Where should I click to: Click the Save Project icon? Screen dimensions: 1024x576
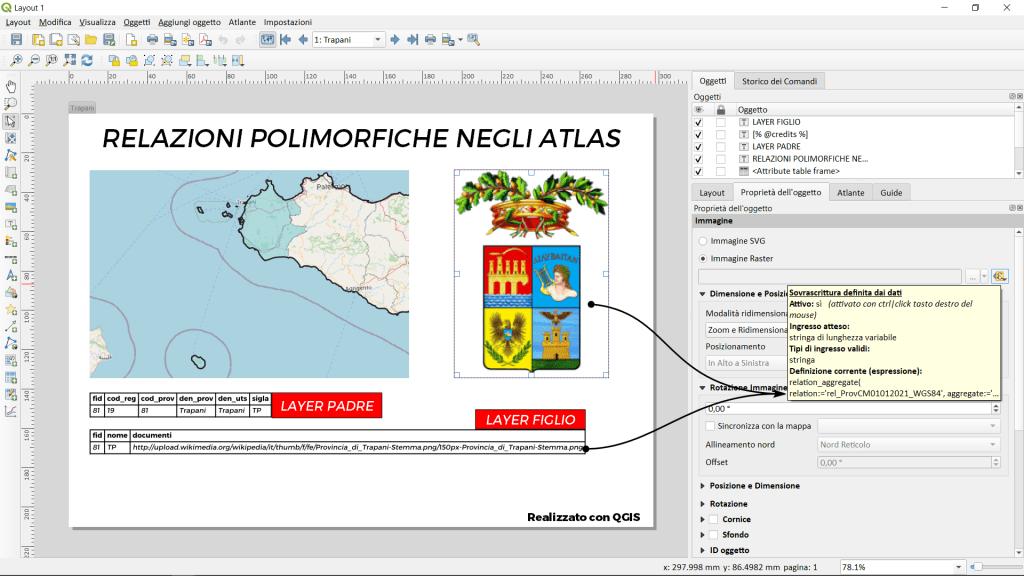pos(16,40)
